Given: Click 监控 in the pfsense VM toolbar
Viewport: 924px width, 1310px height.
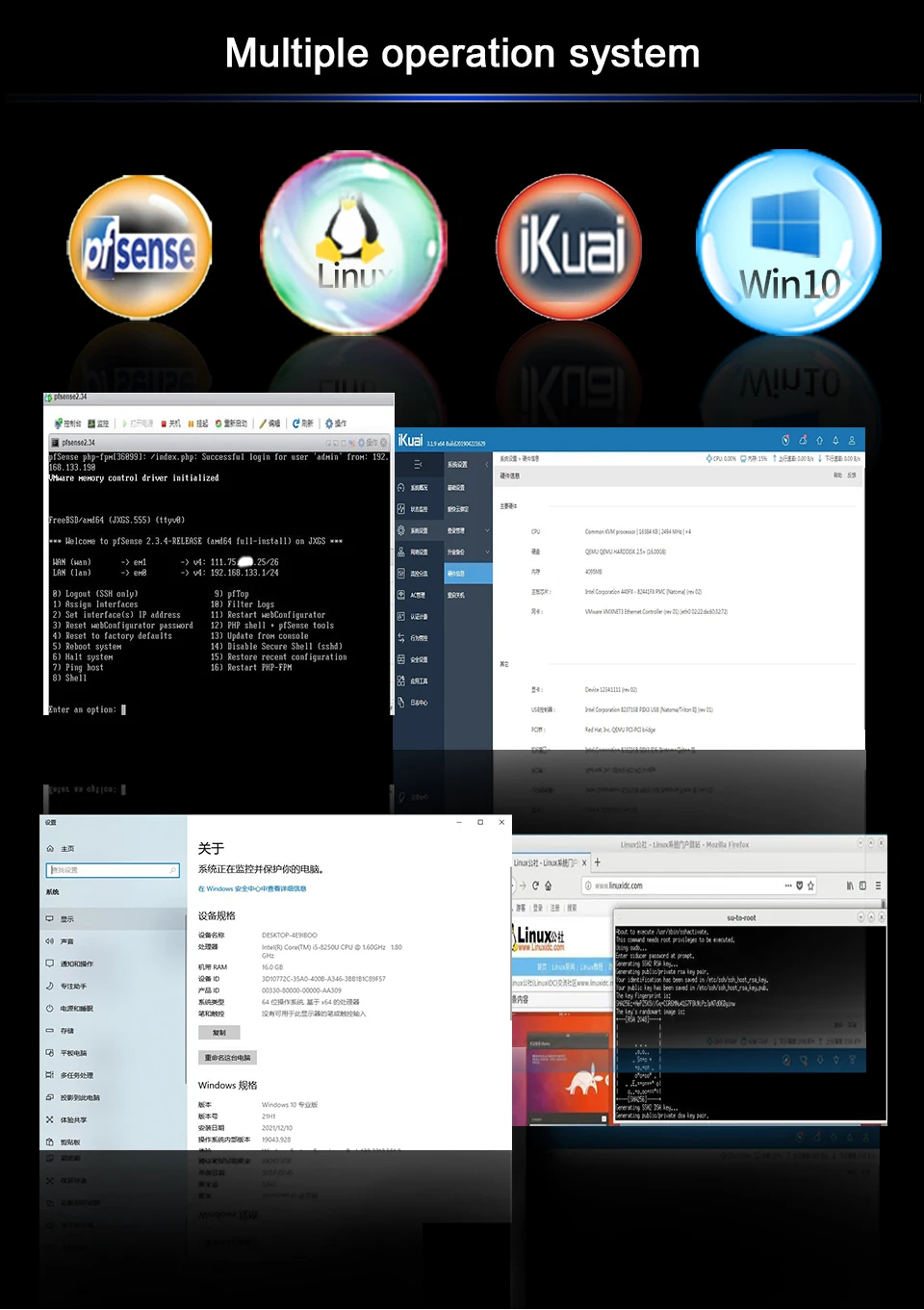Looking at the screenshot, I should point(98,424).
